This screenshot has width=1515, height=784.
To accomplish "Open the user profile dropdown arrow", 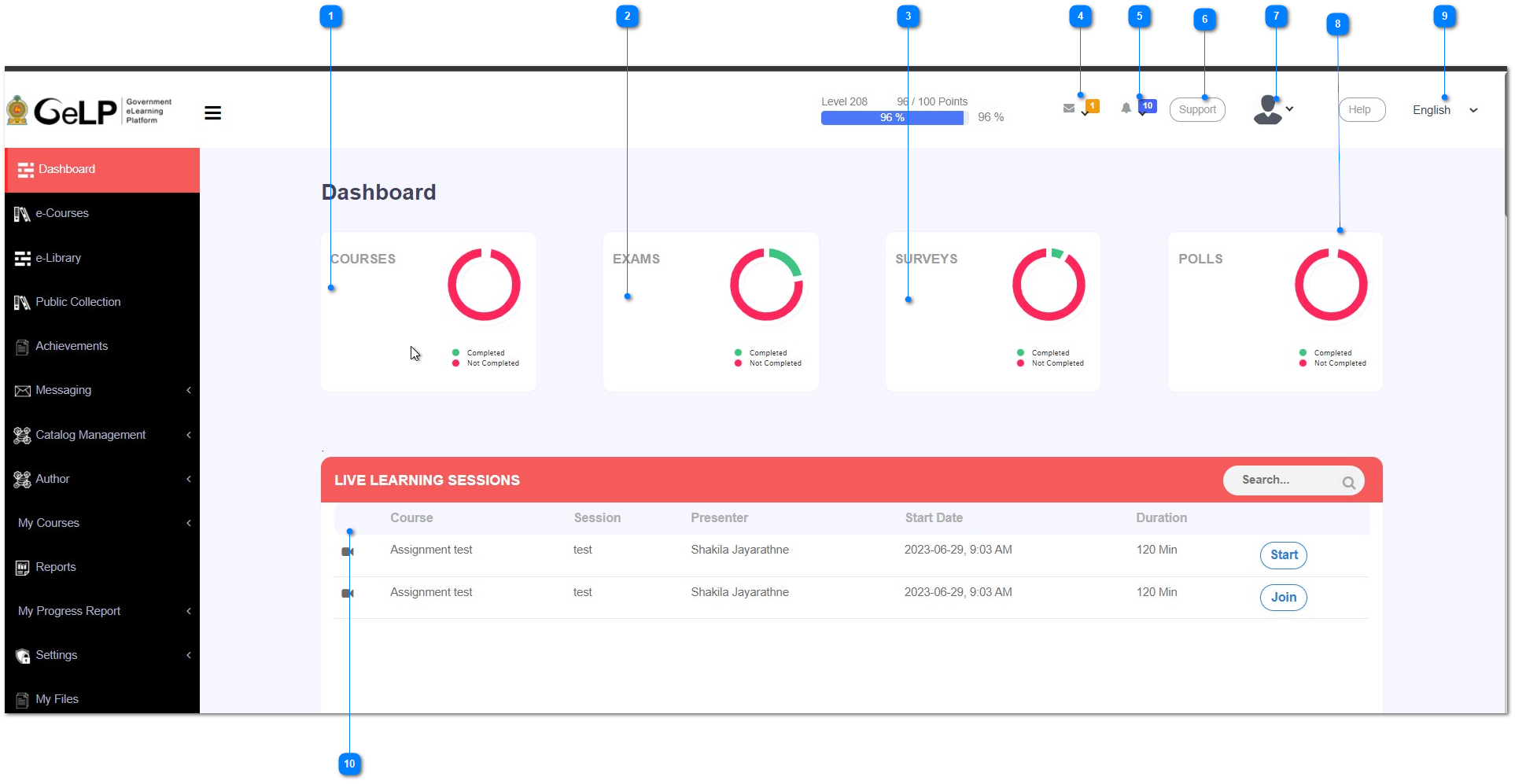I will [x=1289, y=109].
